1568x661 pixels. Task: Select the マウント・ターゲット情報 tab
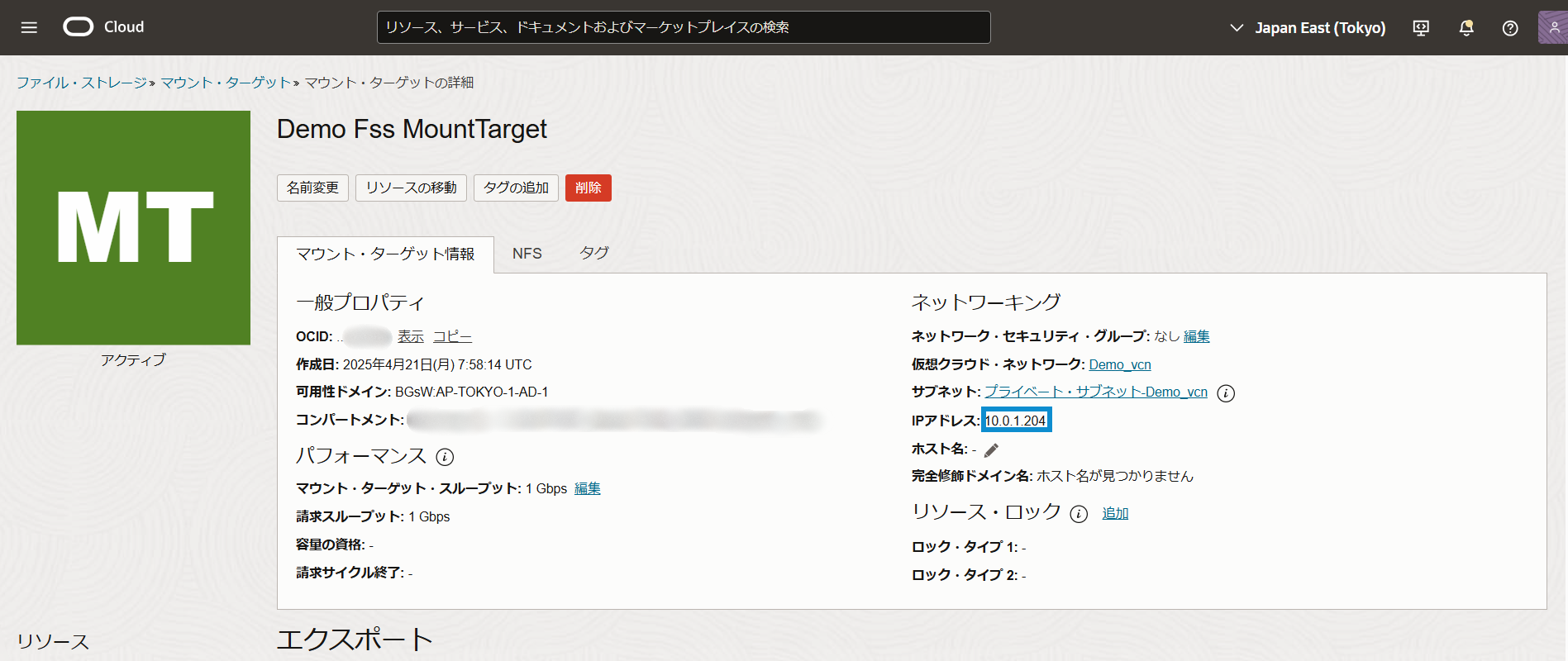pyautogui.click(x=385, y=254)
